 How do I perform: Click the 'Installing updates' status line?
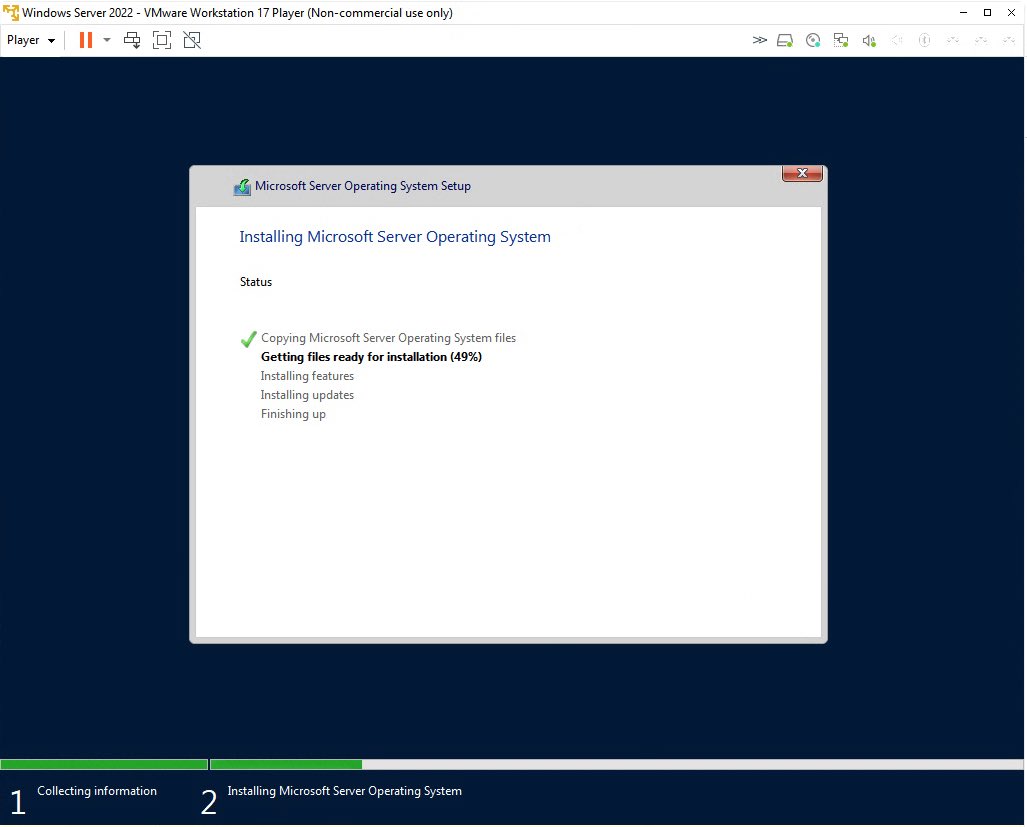click(x=307, y=395)
